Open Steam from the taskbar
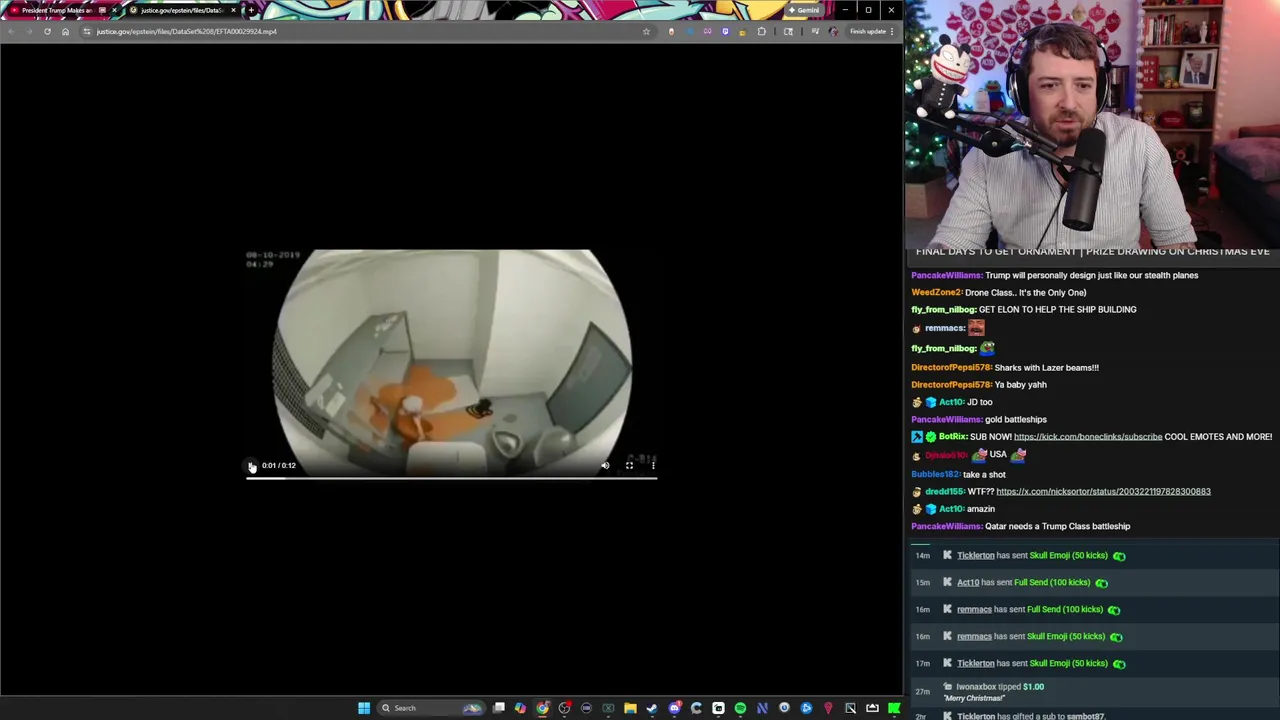 tap(651, 708)
